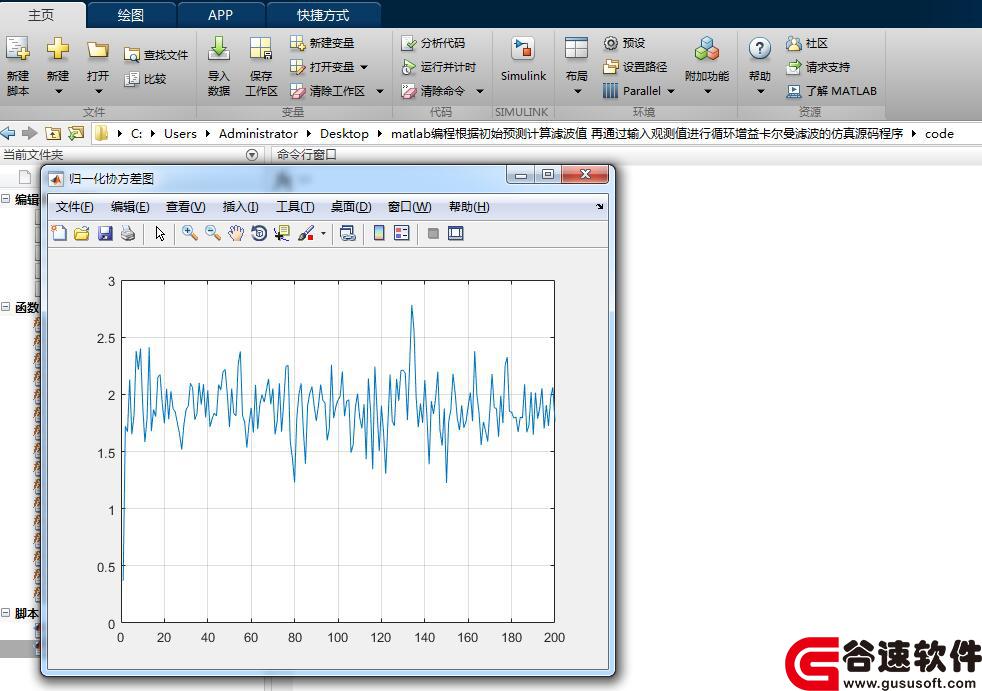
Task: Open the figure's 编辑(E) menu
Action: tap(130, 207)
